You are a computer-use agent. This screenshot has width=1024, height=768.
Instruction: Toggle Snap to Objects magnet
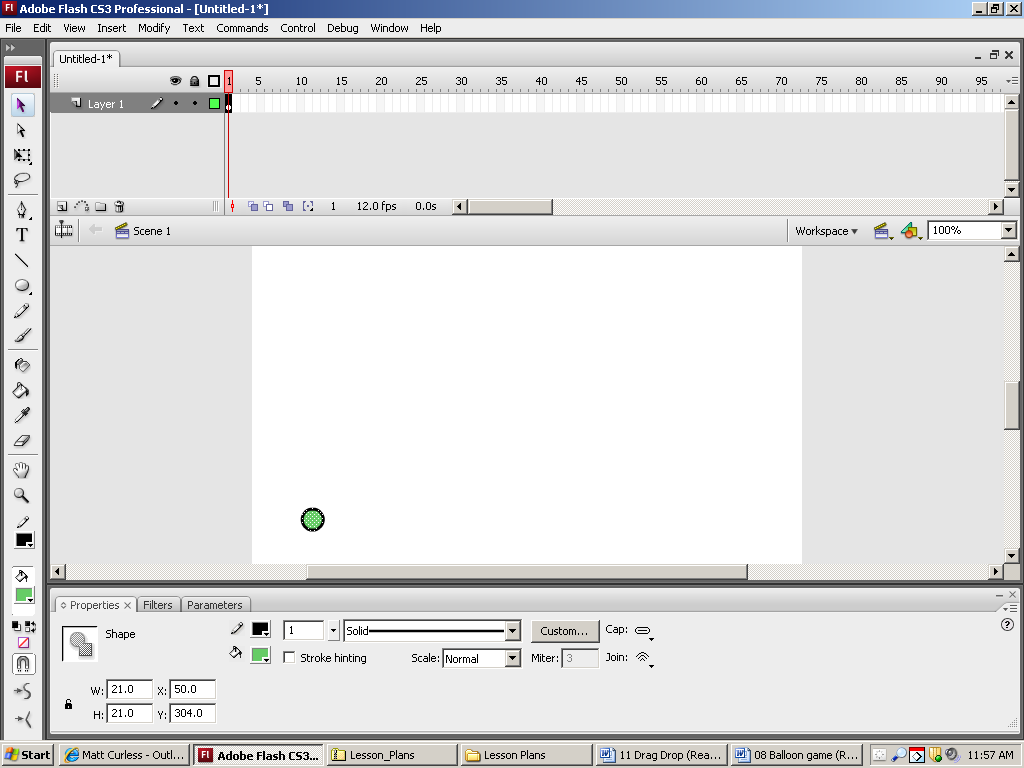[23, 664]
